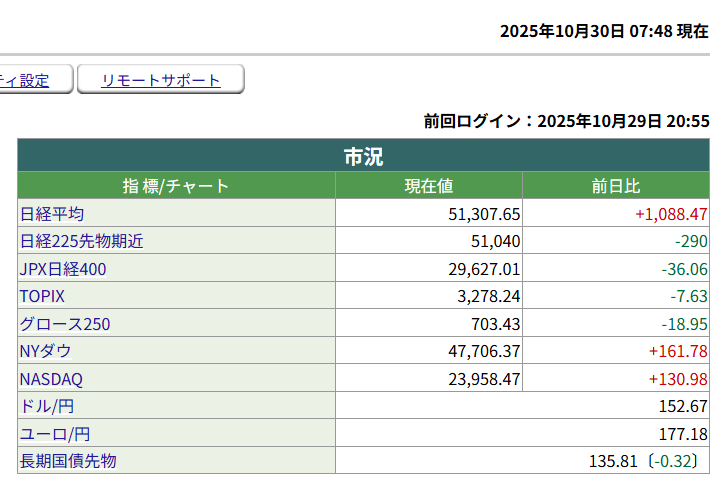This screenshot has width=713, height=480.
Task: Click the ドル/円 rate 152.67
Action: point(685,406)
